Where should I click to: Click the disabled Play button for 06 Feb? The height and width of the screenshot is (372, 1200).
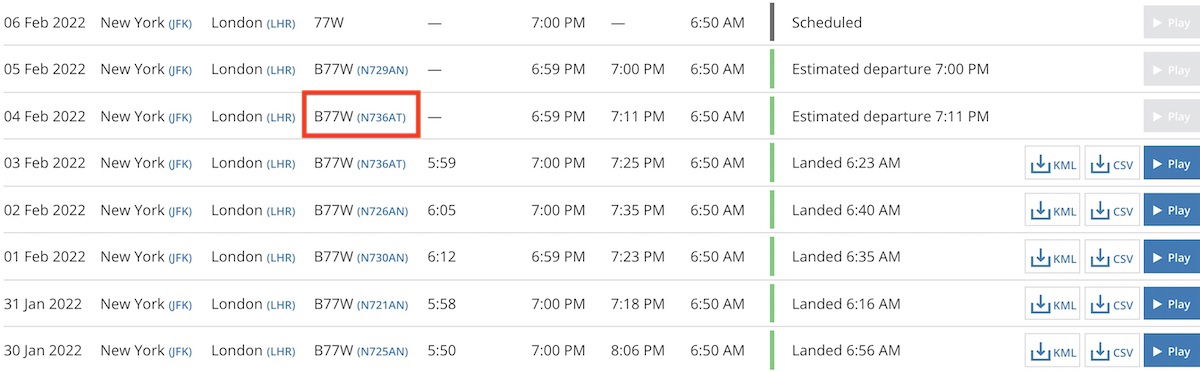1172,22
